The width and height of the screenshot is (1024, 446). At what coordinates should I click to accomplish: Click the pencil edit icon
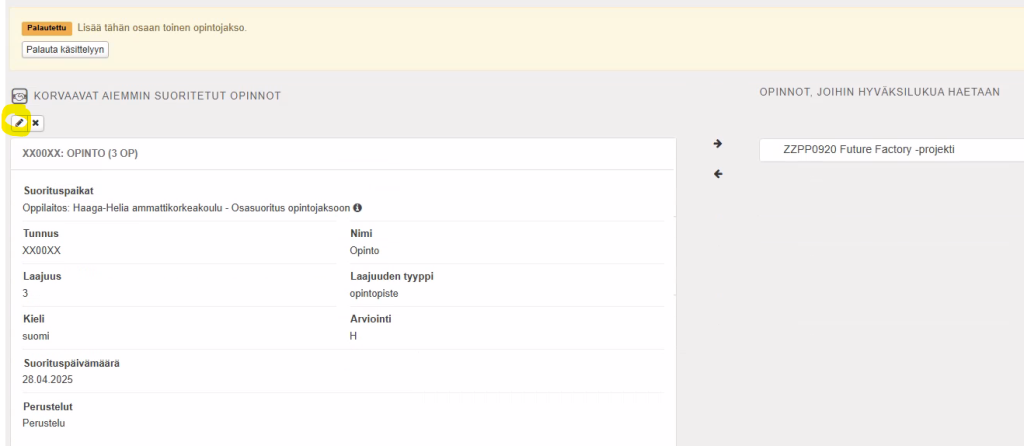(19, 123)
